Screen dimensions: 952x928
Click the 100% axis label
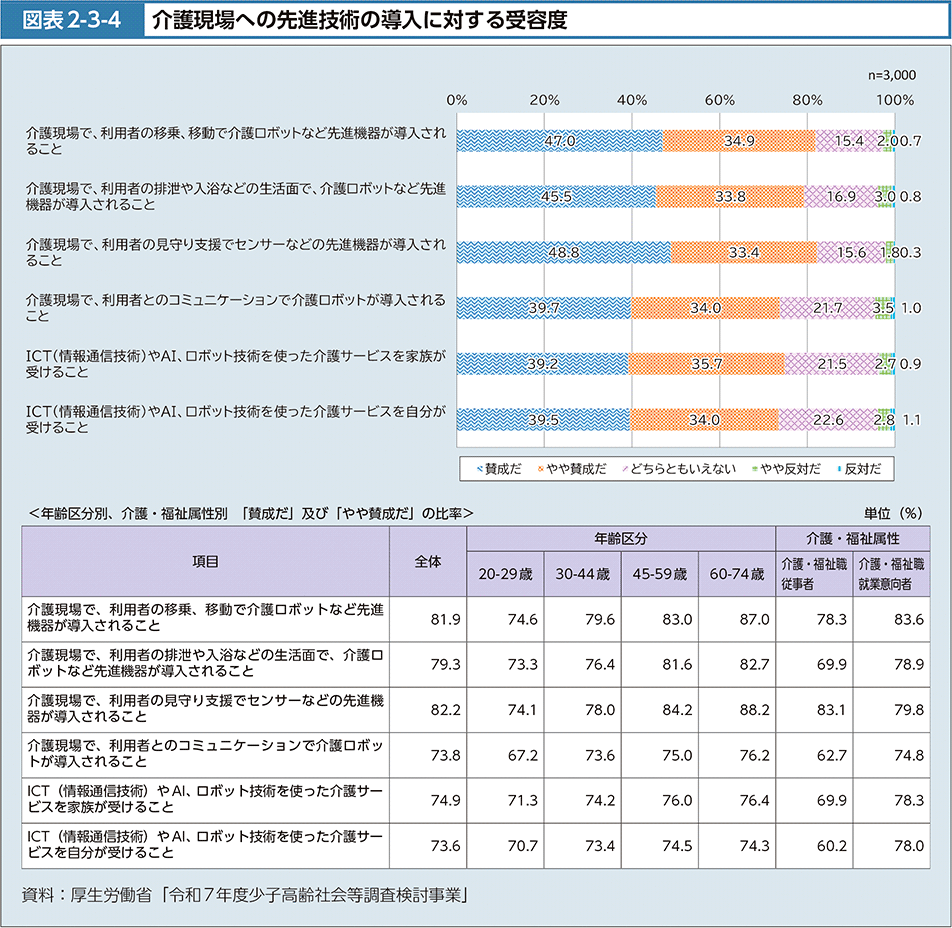click(894, 100)
